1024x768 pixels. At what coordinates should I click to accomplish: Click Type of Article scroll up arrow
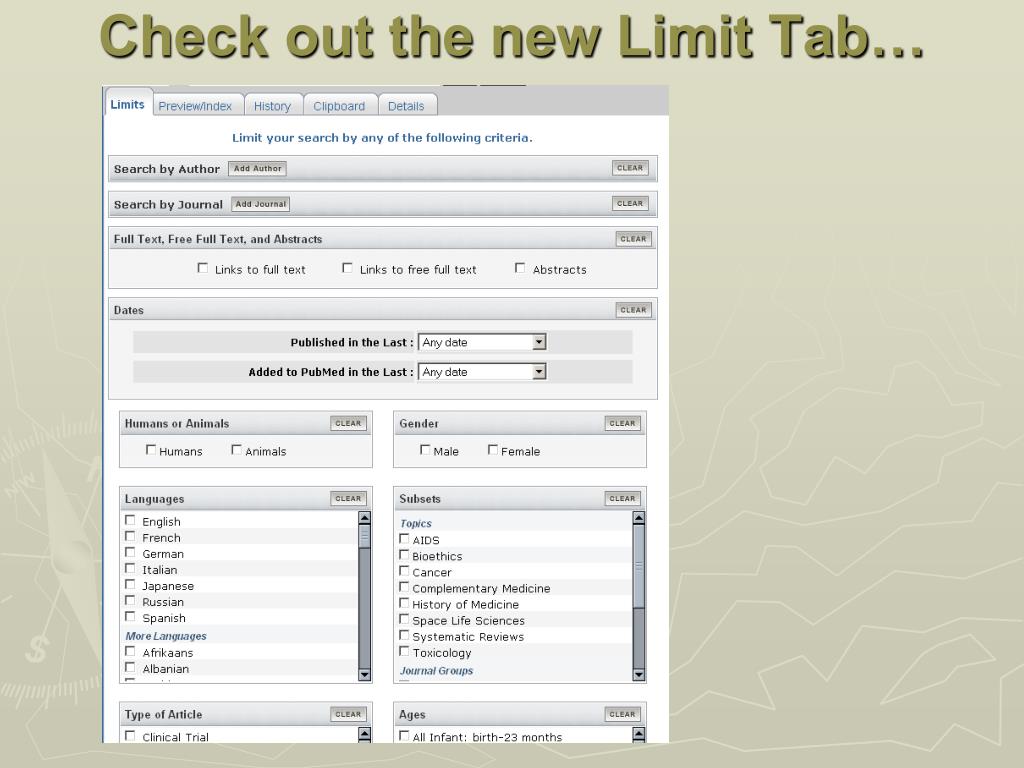pos(364,734)
